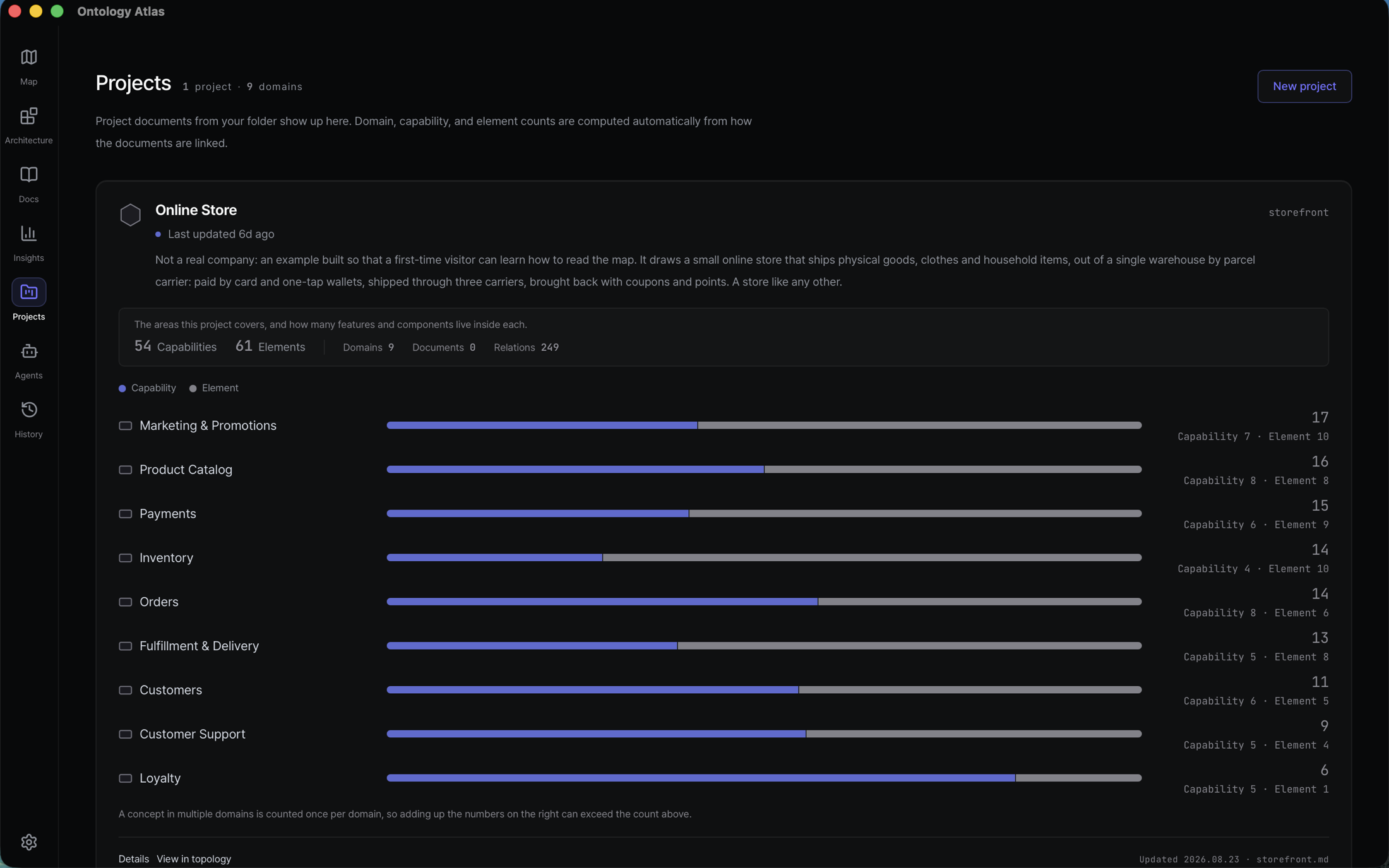Click the Inventory progress bar
The height and width of the screenshot is (868, 1389).
click(764, 558)
